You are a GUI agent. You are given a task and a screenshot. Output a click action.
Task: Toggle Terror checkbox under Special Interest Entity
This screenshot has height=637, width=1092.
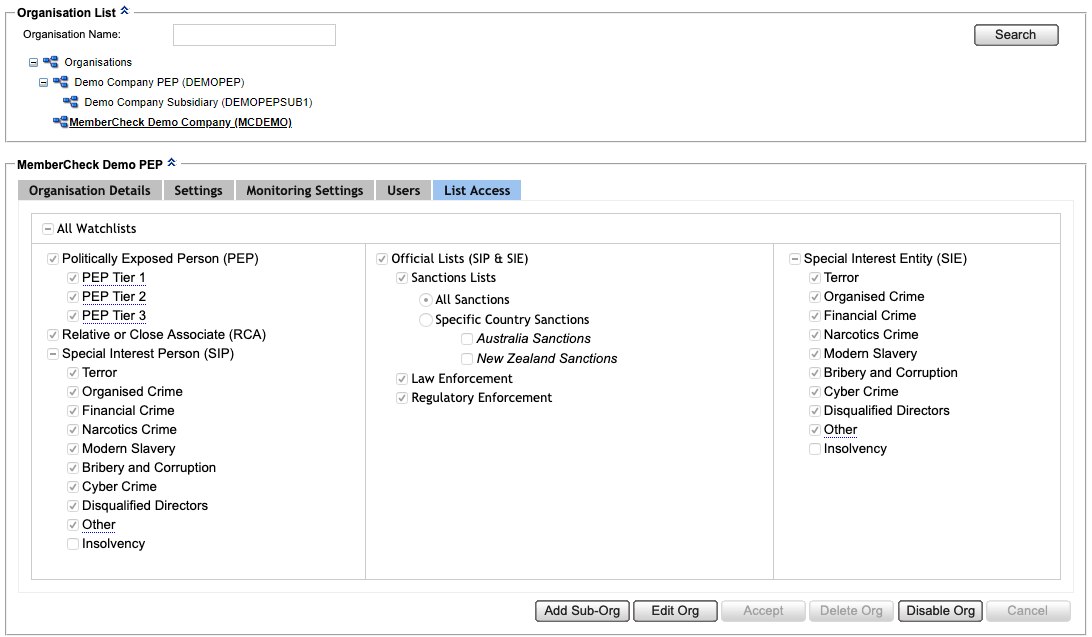point(814,278)
